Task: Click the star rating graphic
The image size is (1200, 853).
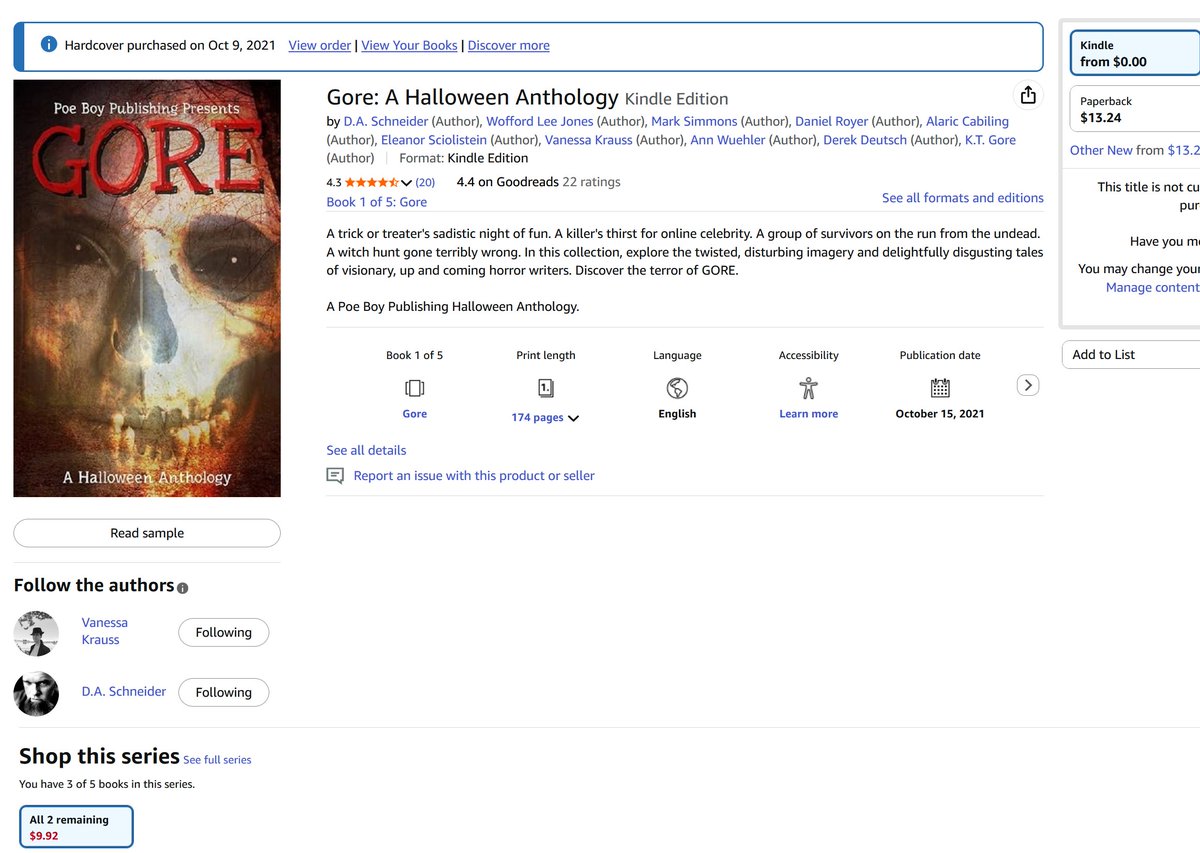Action: [x=371, y=182]
